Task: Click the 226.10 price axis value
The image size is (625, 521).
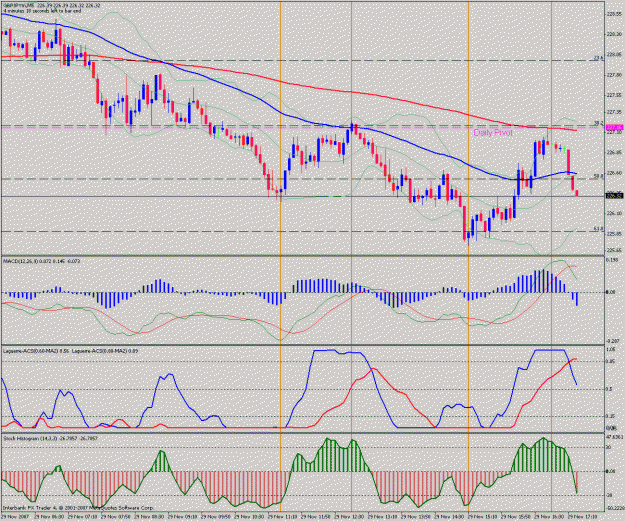Action: pyautogui.click(x=614, y=214)
